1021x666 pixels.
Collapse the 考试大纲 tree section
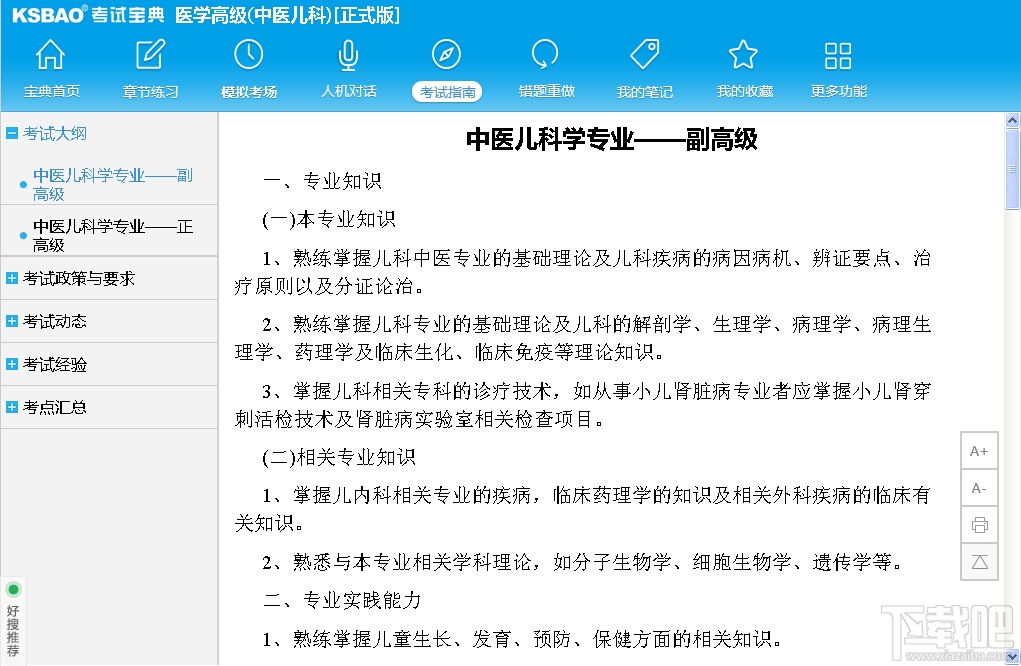tap(12, 133)
